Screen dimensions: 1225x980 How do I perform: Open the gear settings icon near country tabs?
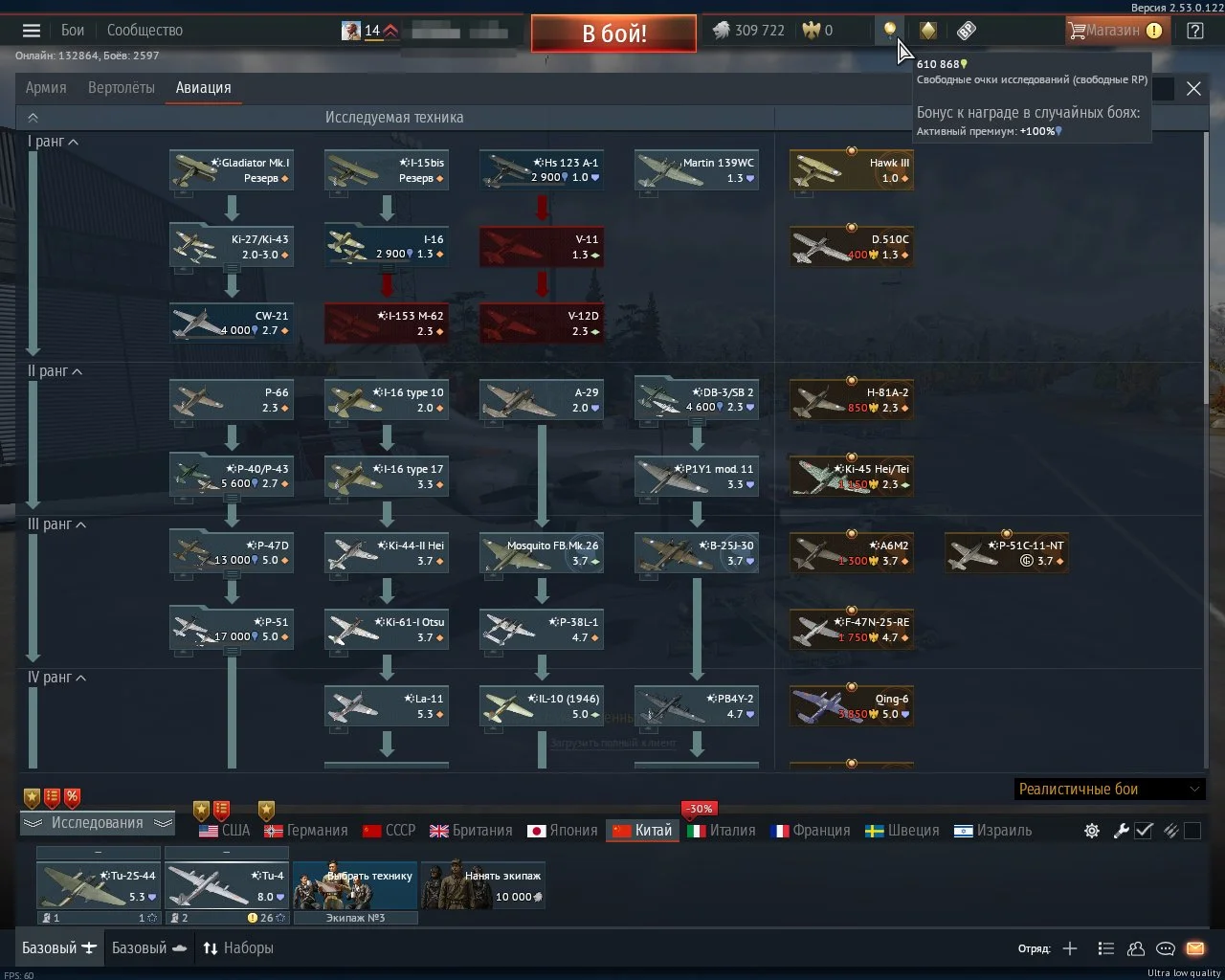(1092, 831)
